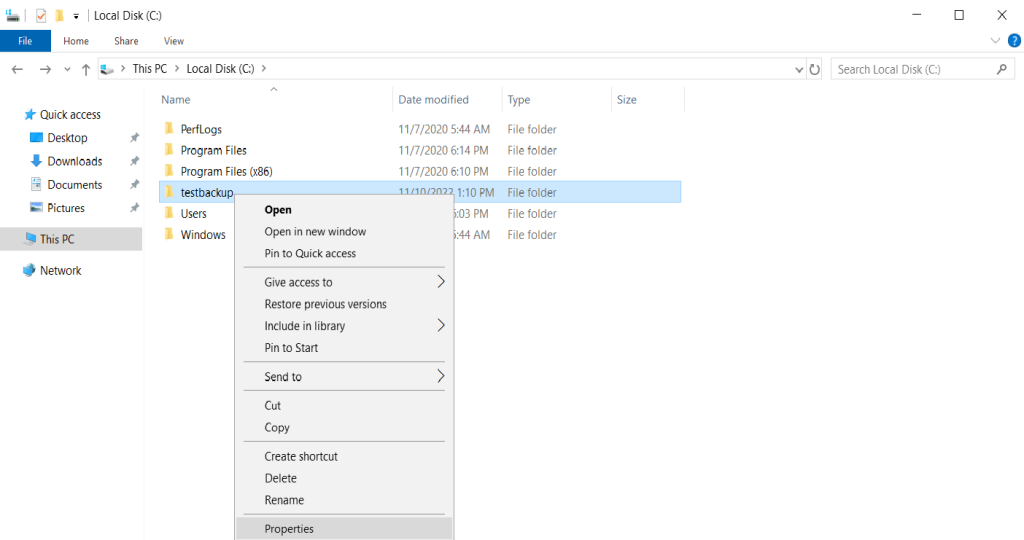Viewport: 1024px width, 540px height.
Task: Open the recent locations dropdown arrow
Action: (x=67, y=69)
